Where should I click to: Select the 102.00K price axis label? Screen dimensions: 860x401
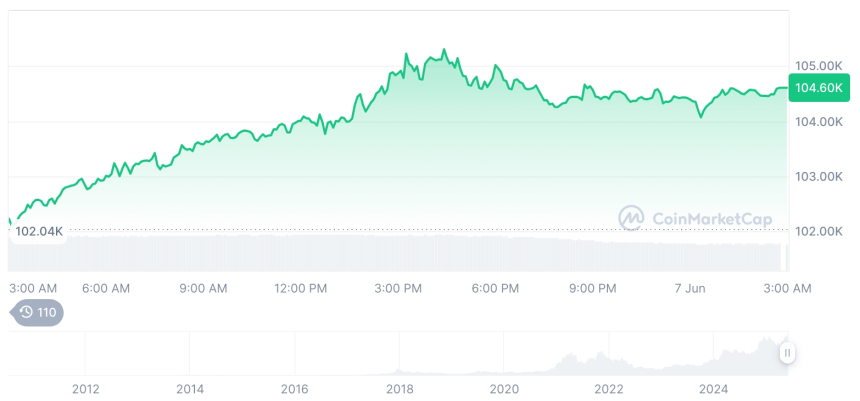coord(818,232)
